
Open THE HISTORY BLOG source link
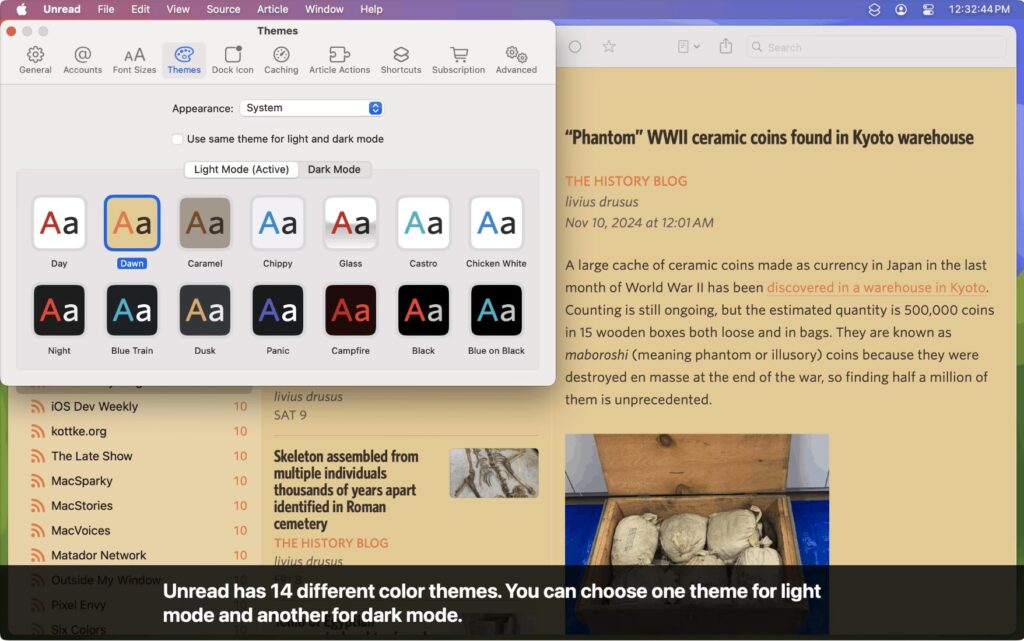[x=626, y=181]
